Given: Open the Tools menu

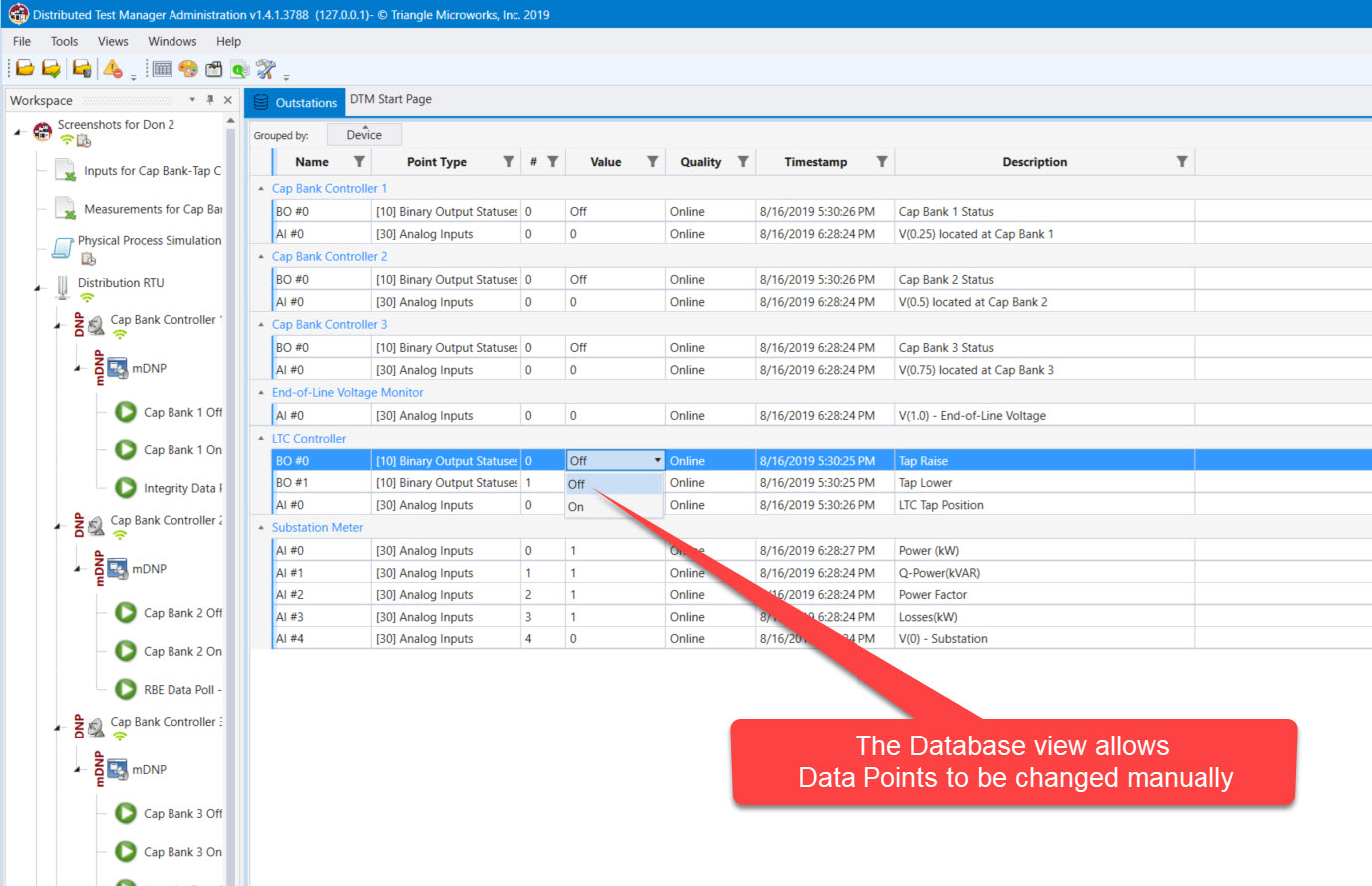Looking at the screenshot, I should click(x=64, y=41).
